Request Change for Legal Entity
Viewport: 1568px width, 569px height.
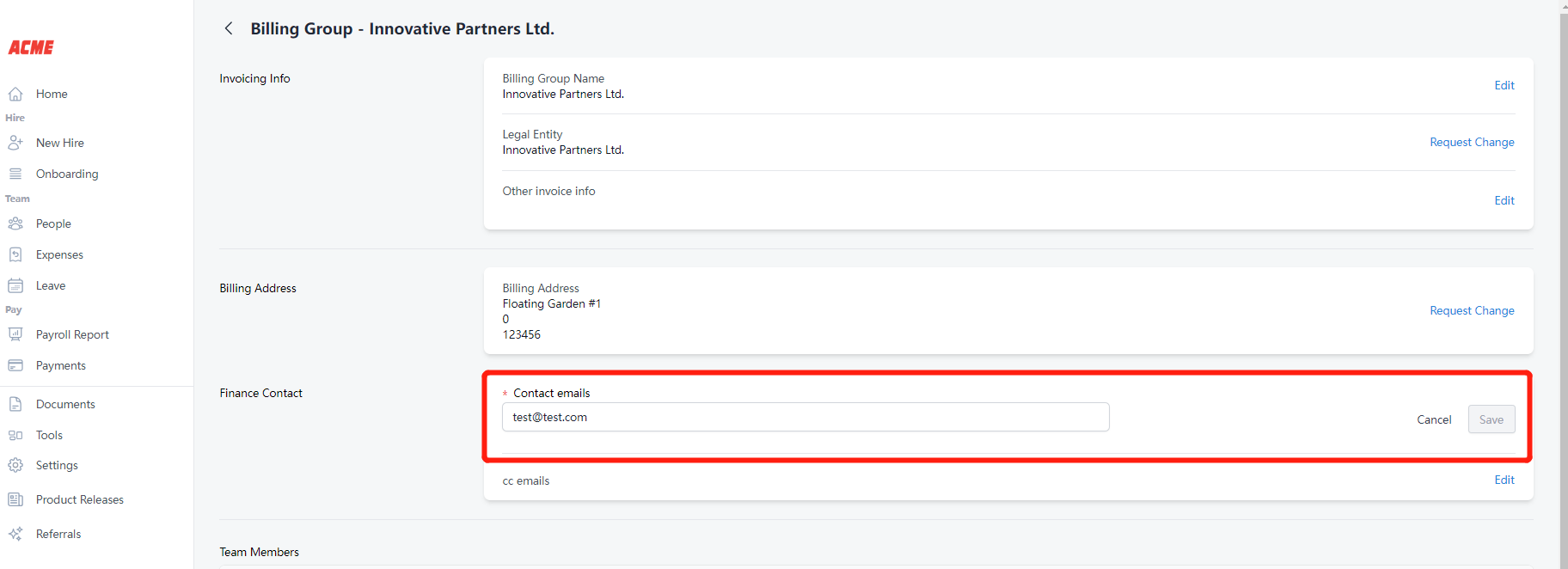(x=1472, y=142)
